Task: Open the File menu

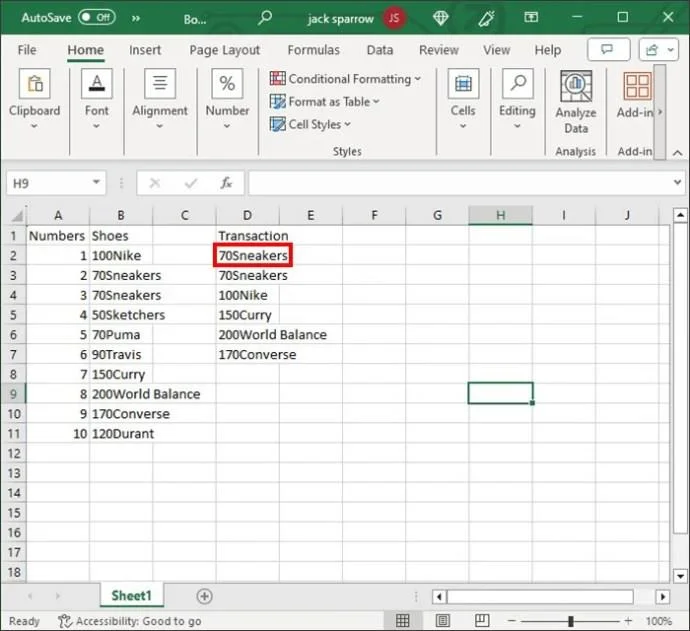Action: click(x=27, y=50)
